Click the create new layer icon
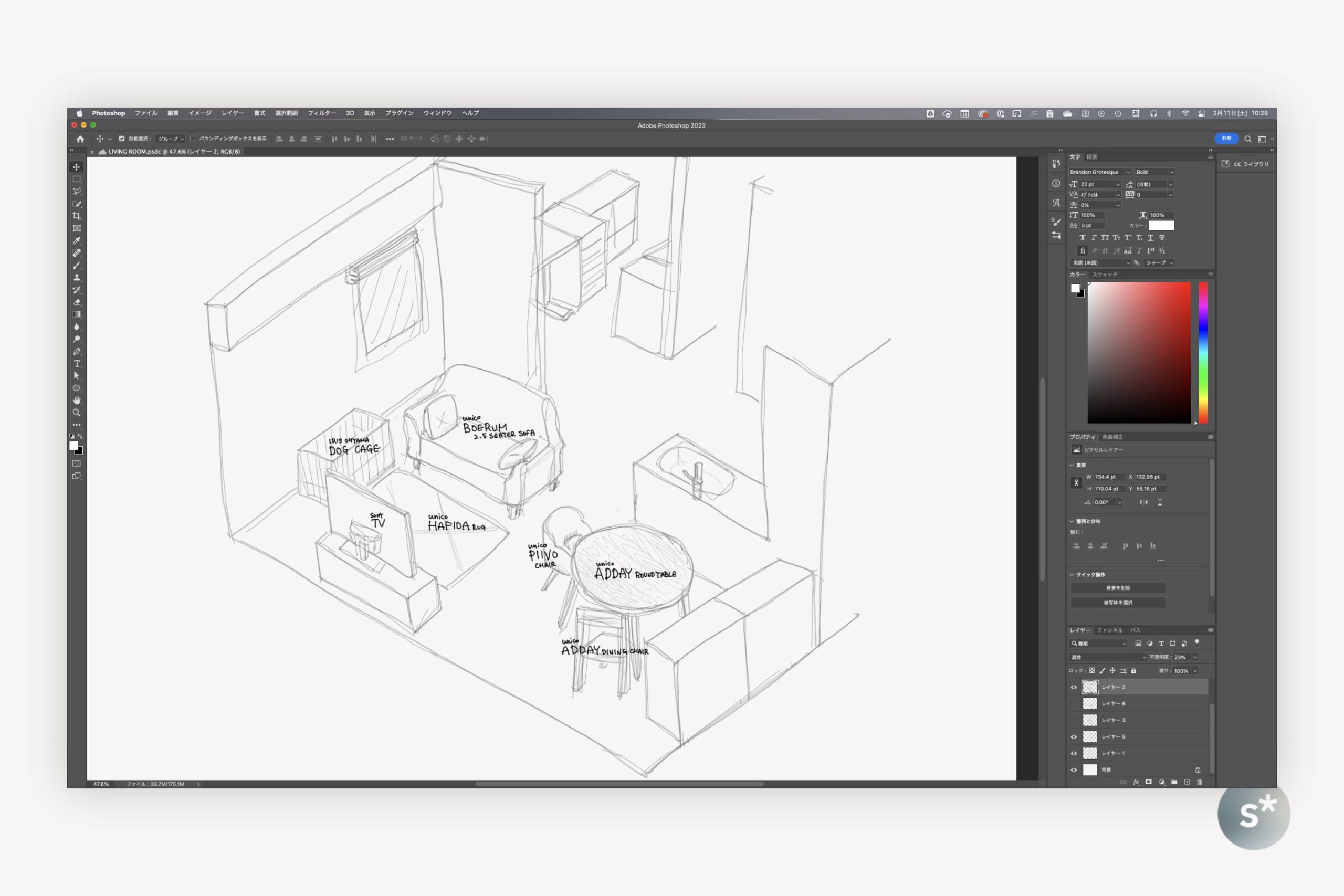The height and width of the screenshot is (896, 1344). 1187,782
